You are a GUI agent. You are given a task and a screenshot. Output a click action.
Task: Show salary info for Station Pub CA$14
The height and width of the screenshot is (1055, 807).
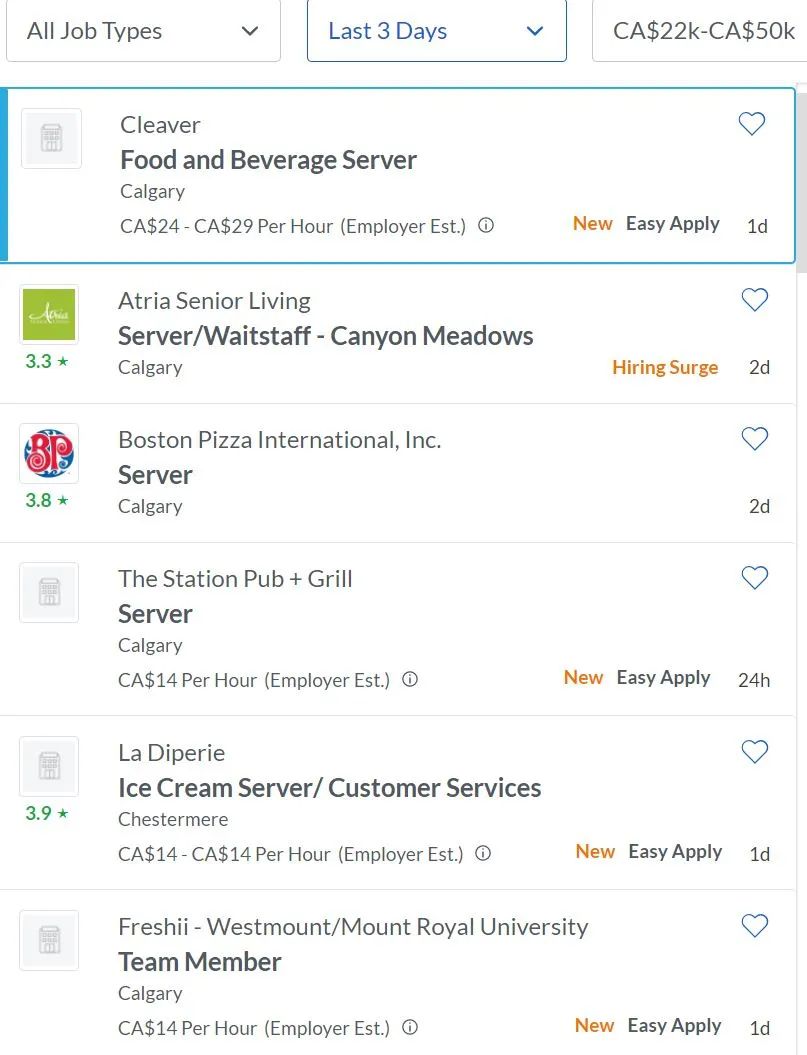[410, 680]
